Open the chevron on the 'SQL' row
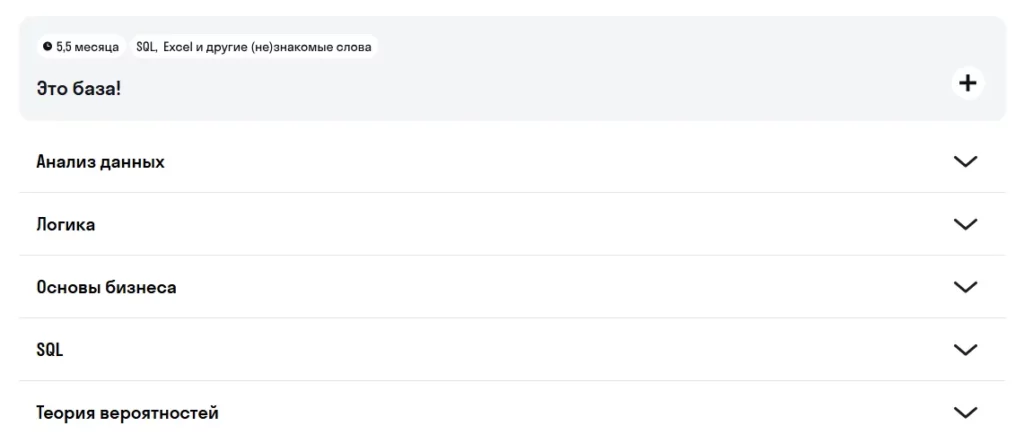Viewport: 1024px width, 443px height. coord(965,350)
